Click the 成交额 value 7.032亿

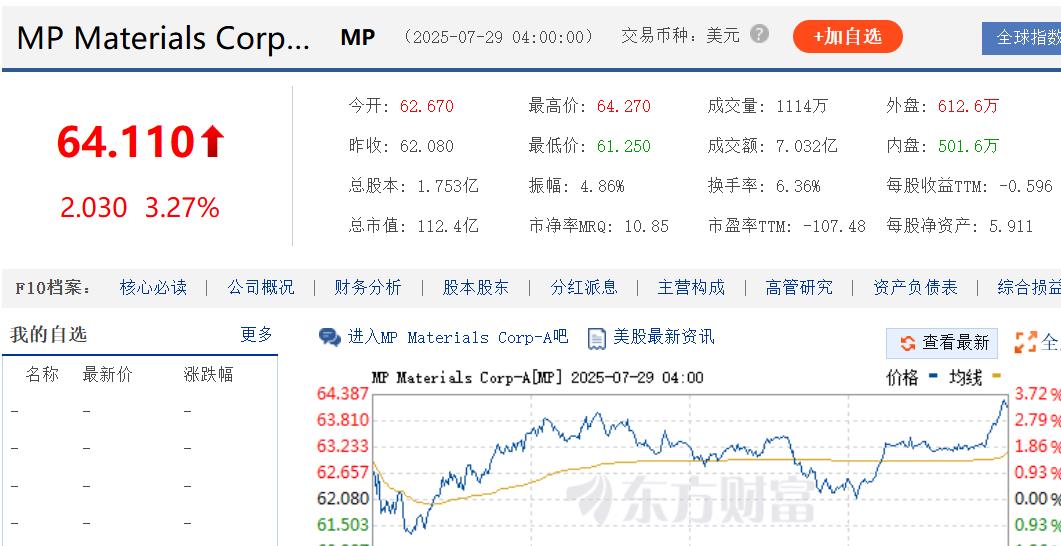point(807,146)
